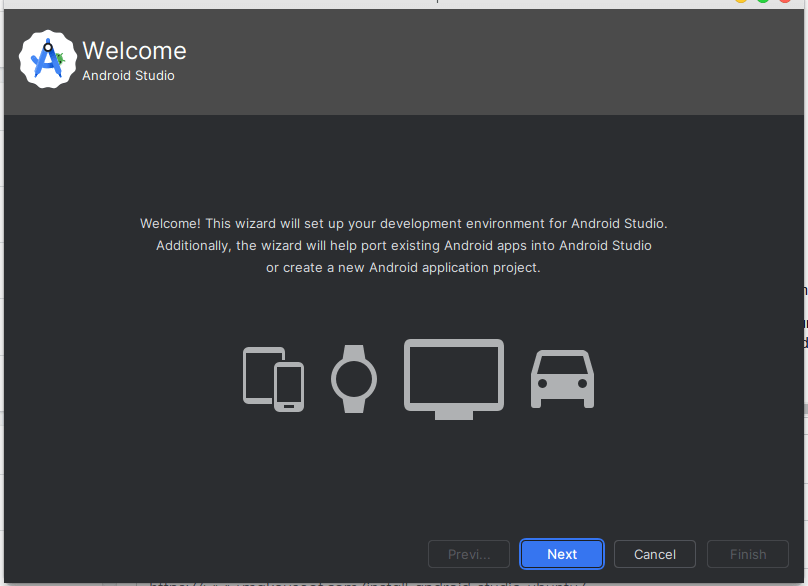Click the line starting "Additionally, the wizard"
Viewport: 808px width, 586px height.
point(403,246)
